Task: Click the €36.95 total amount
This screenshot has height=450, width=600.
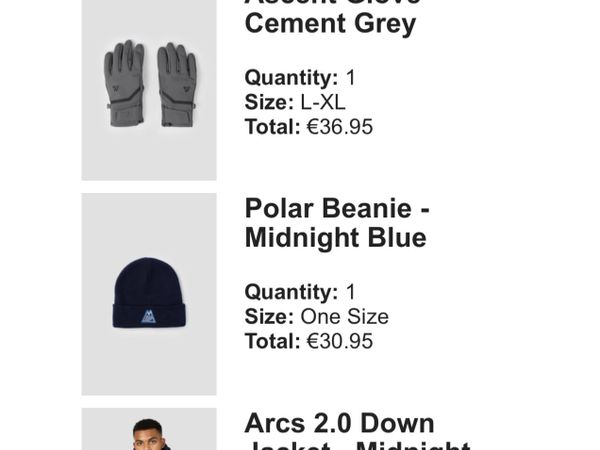Action: [x=339, y=127]
